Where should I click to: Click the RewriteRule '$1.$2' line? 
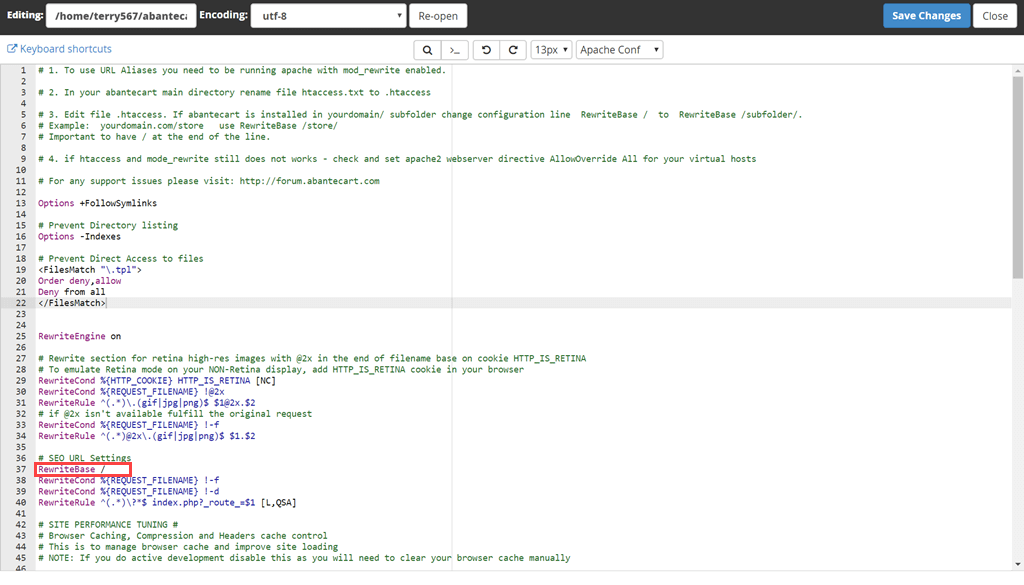pos(146,436)
